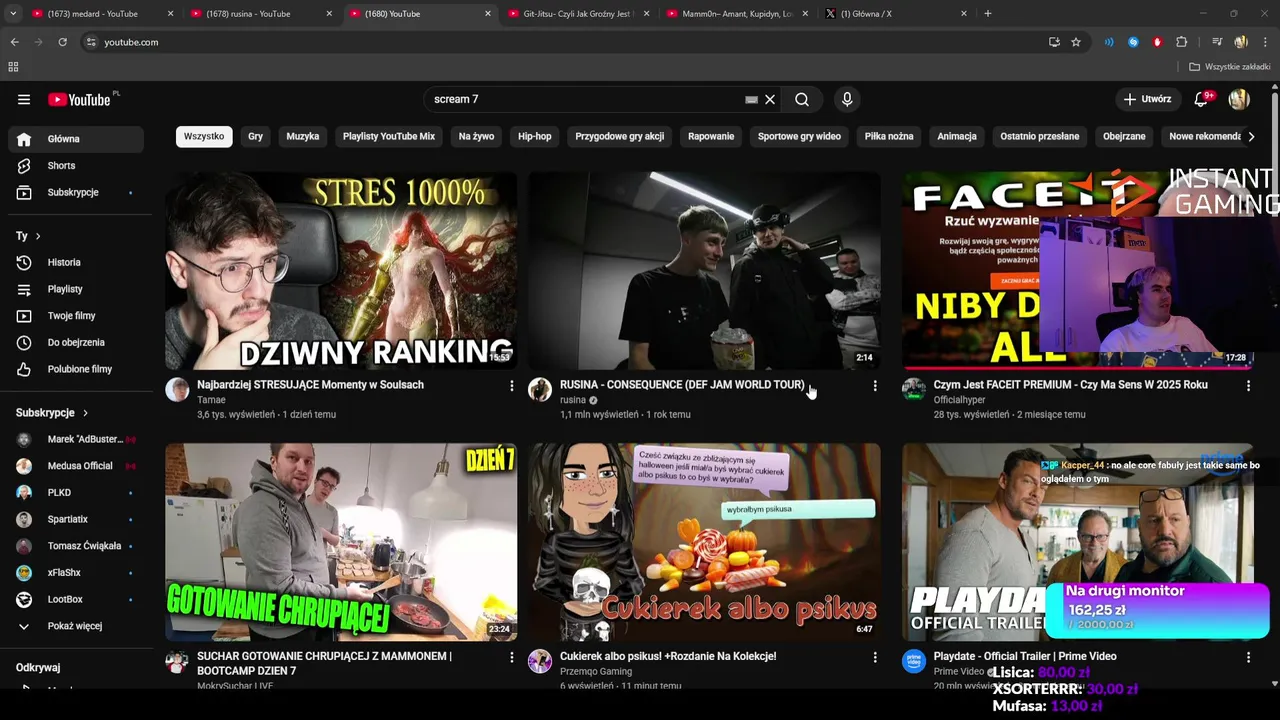
Task: Open LootBox channel subscription
Action: [76, 599]
